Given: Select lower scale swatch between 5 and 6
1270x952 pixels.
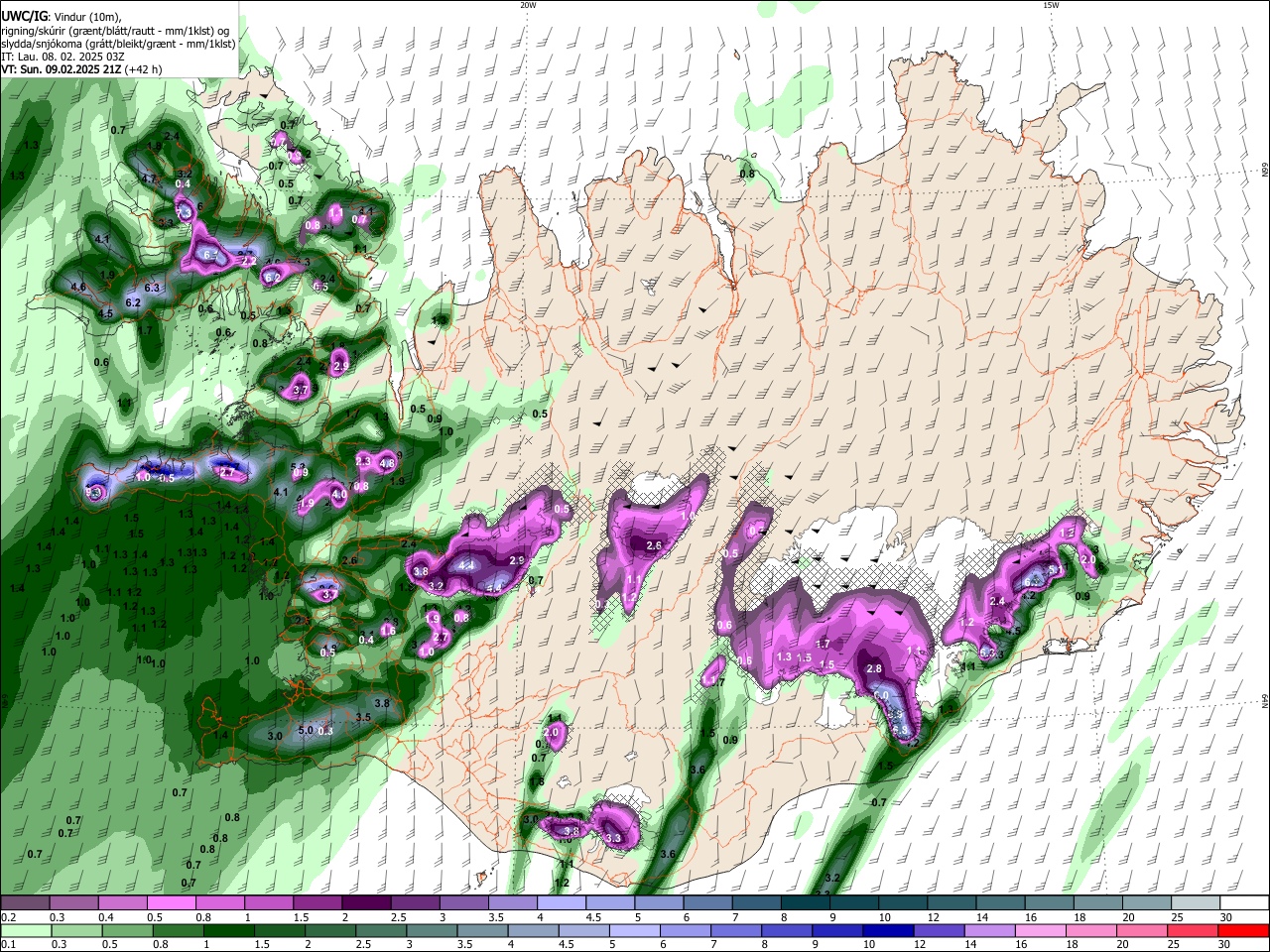Looking at the screenshot, I should coord(636,930).
